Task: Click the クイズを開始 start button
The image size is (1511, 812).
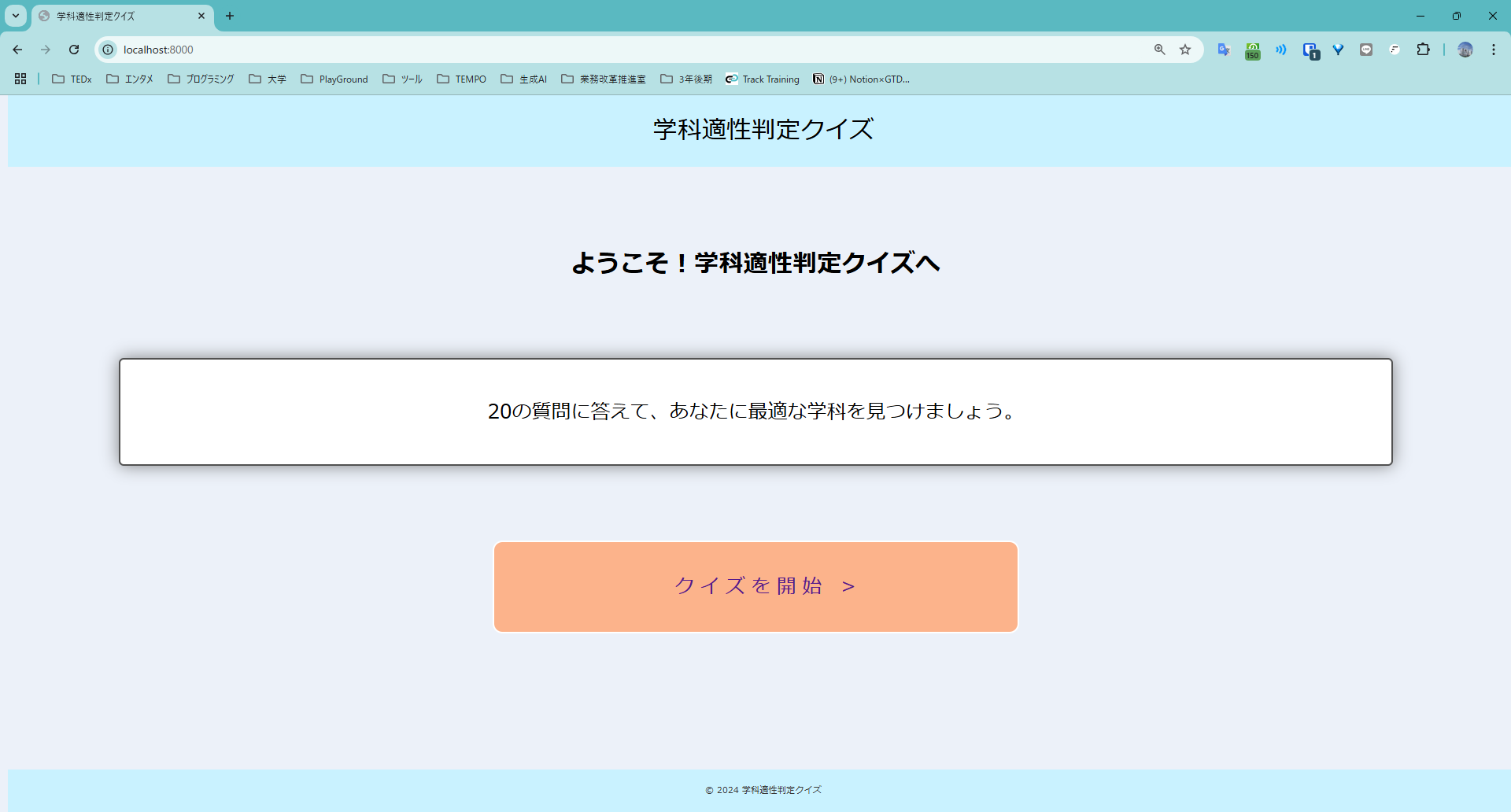Action: coord(755,585)
